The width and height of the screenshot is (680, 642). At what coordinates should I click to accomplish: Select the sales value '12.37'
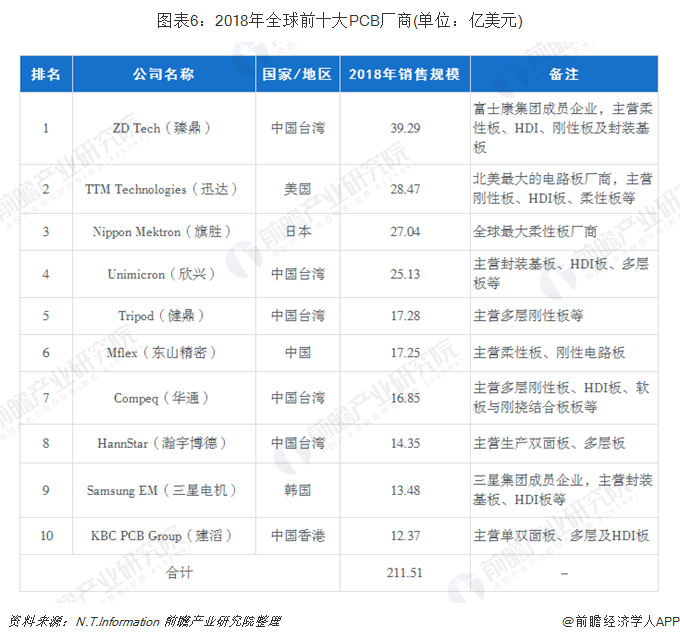[405, 536]
